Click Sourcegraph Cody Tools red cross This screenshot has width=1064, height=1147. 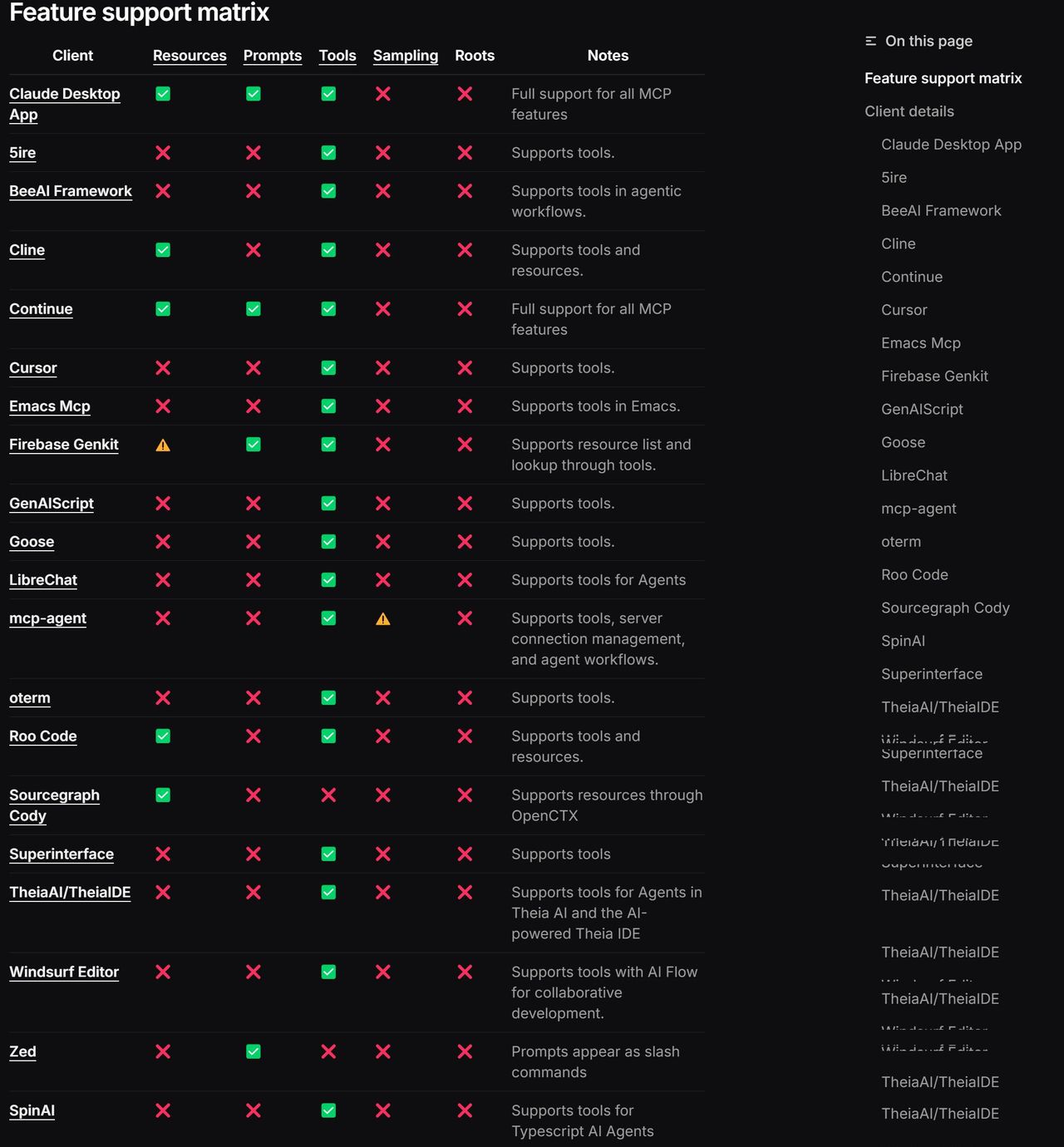pos(329,795)
